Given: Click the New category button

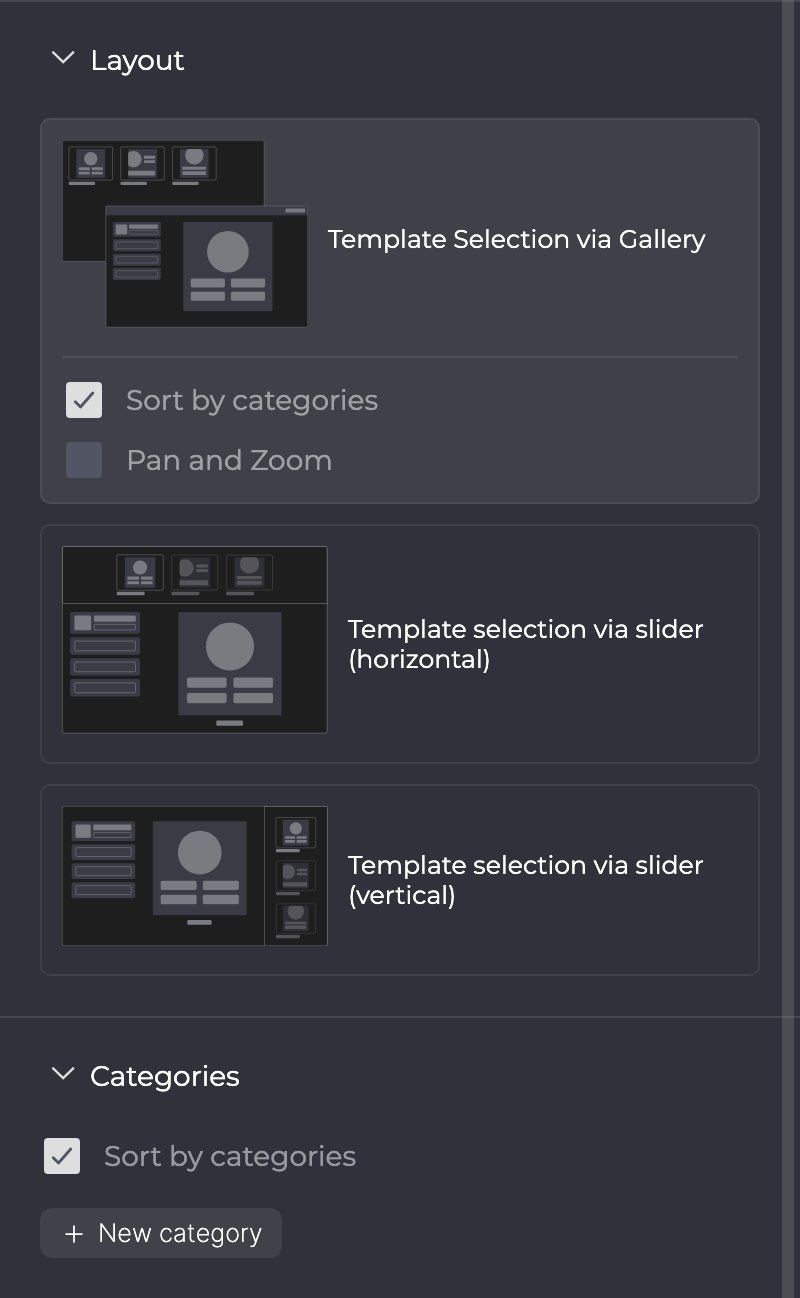Looking at the screenshot, I should (161, 1233).
